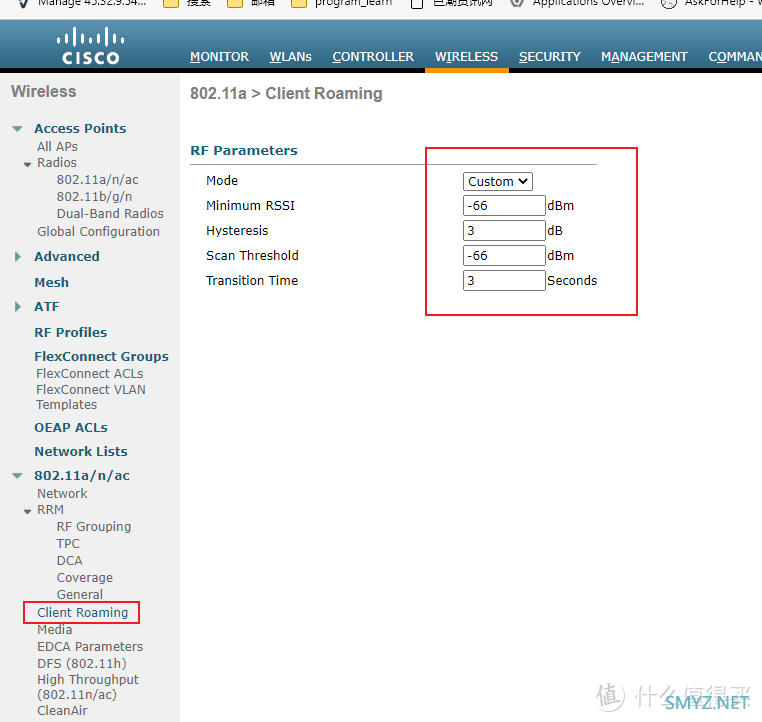Click the Scan Threshold input field
Image resolution: width=762 pixels, height=722 pixels.
pyautogui.click(x=504, y=256)
